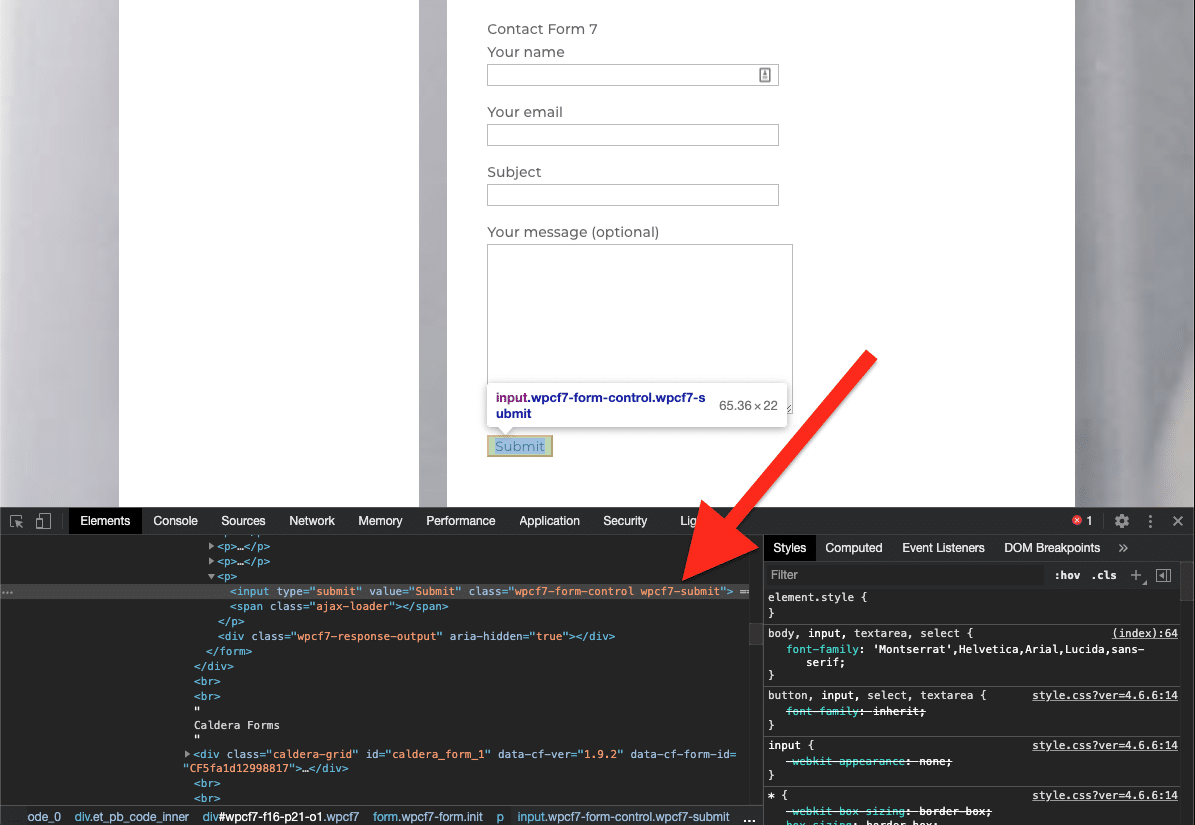Open the Computed styles tab
The width and height of the screenshot is (1195, 825).
click(853, 547)
